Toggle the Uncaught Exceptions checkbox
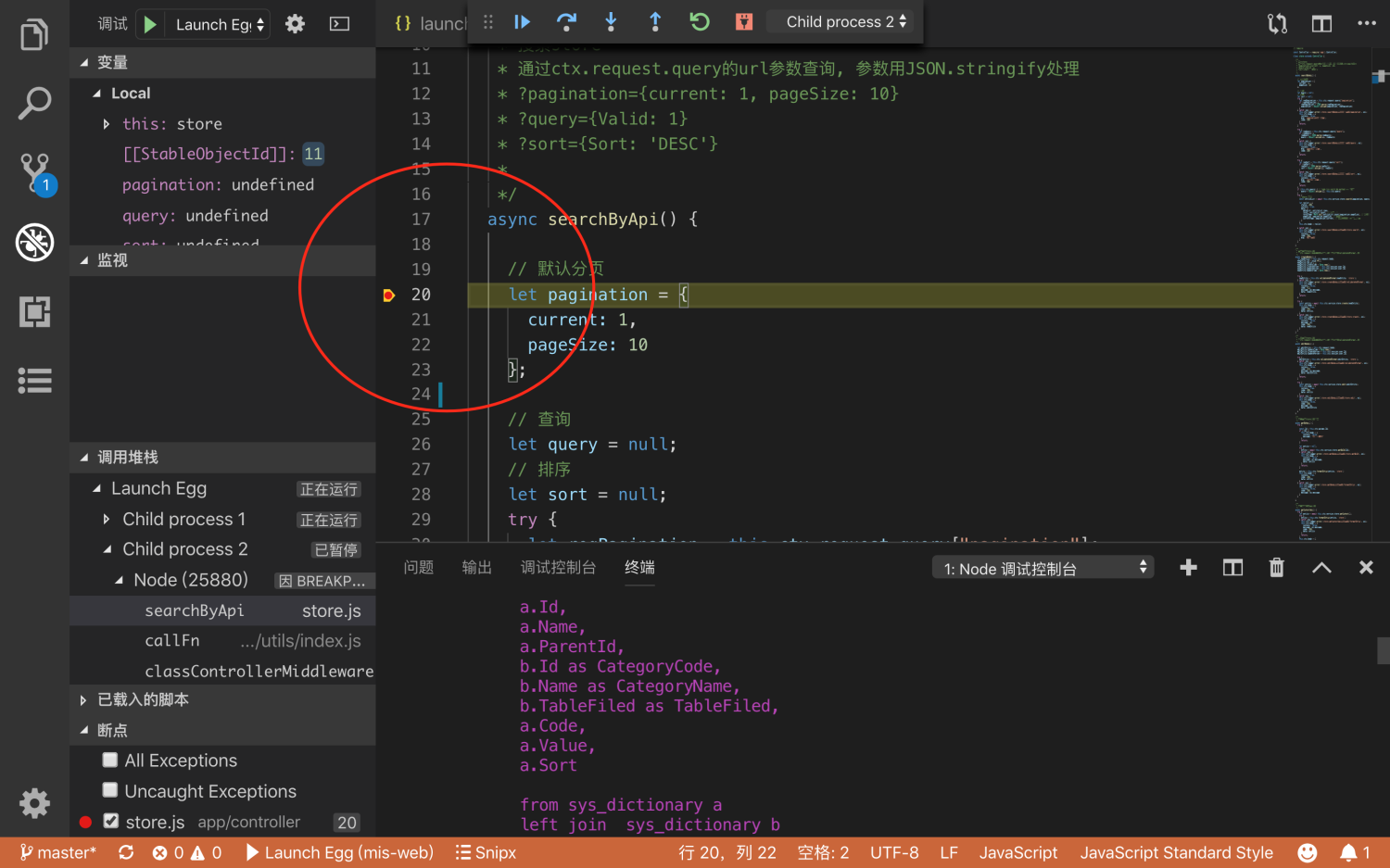The width and height of the screenshot is (1390, 868). (x=110, y=790)
